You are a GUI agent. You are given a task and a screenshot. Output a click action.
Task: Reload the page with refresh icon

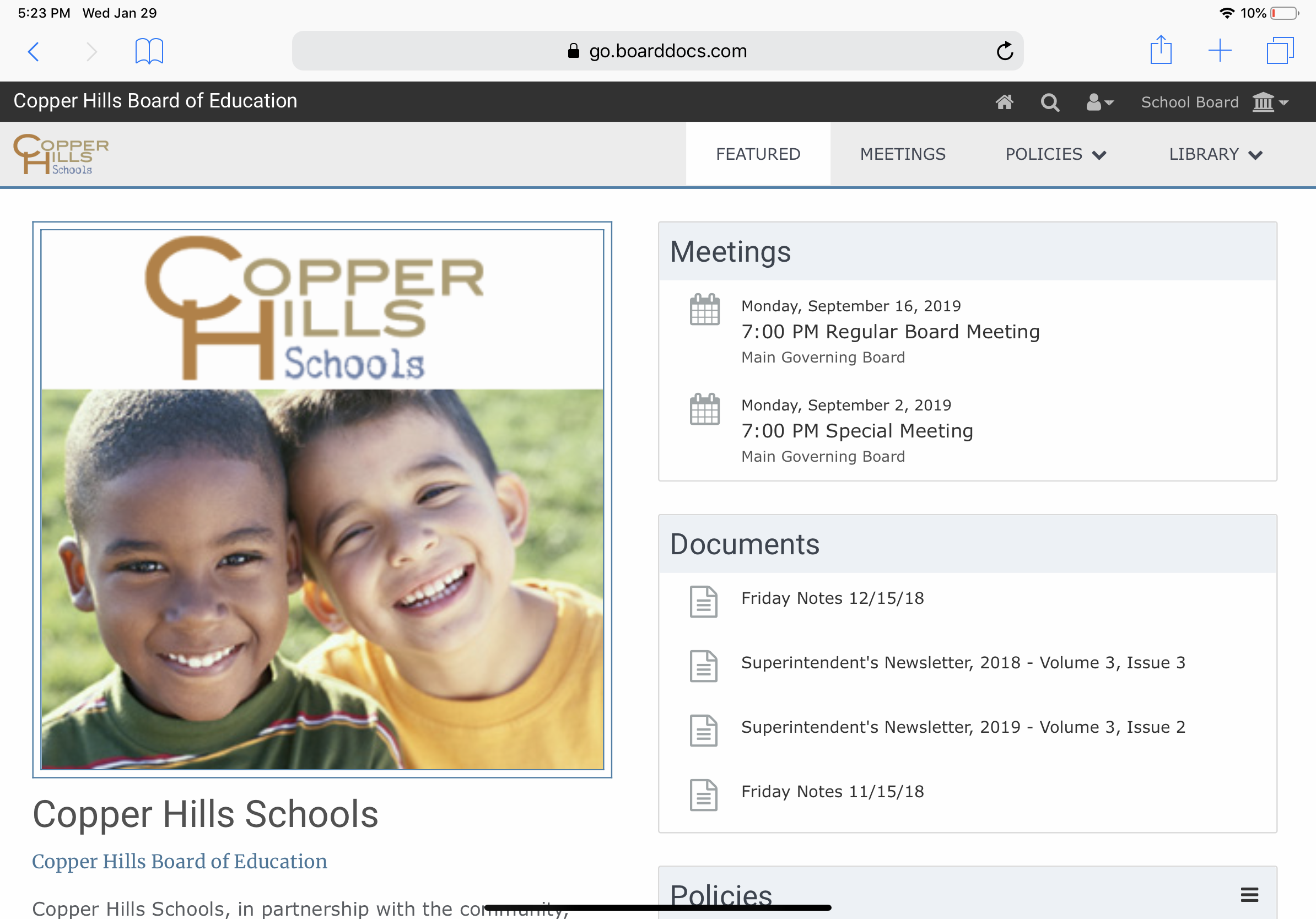(x=1004, y=51)
